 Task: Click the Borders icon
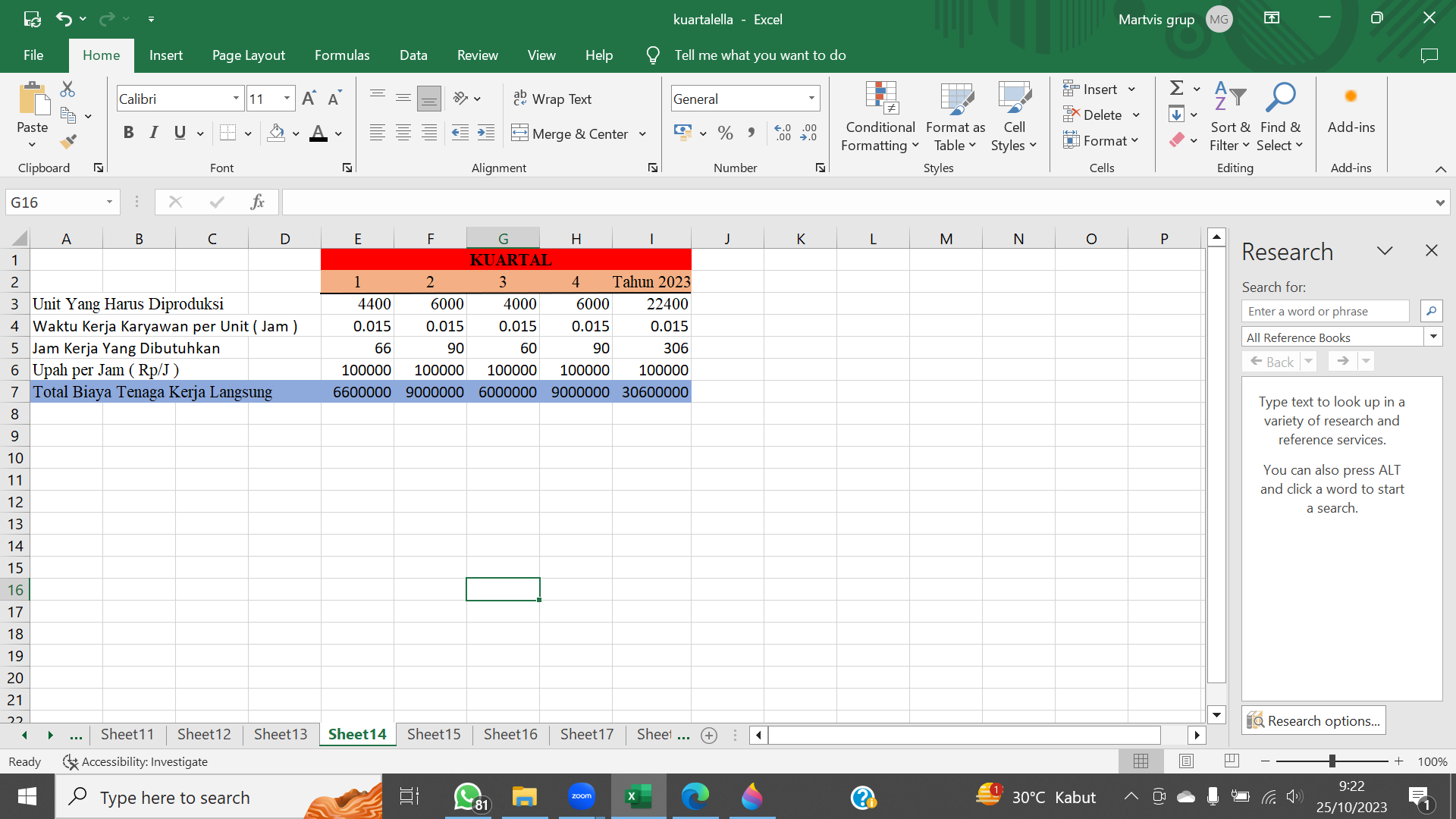pyautogui.click(x=227, y=133)
